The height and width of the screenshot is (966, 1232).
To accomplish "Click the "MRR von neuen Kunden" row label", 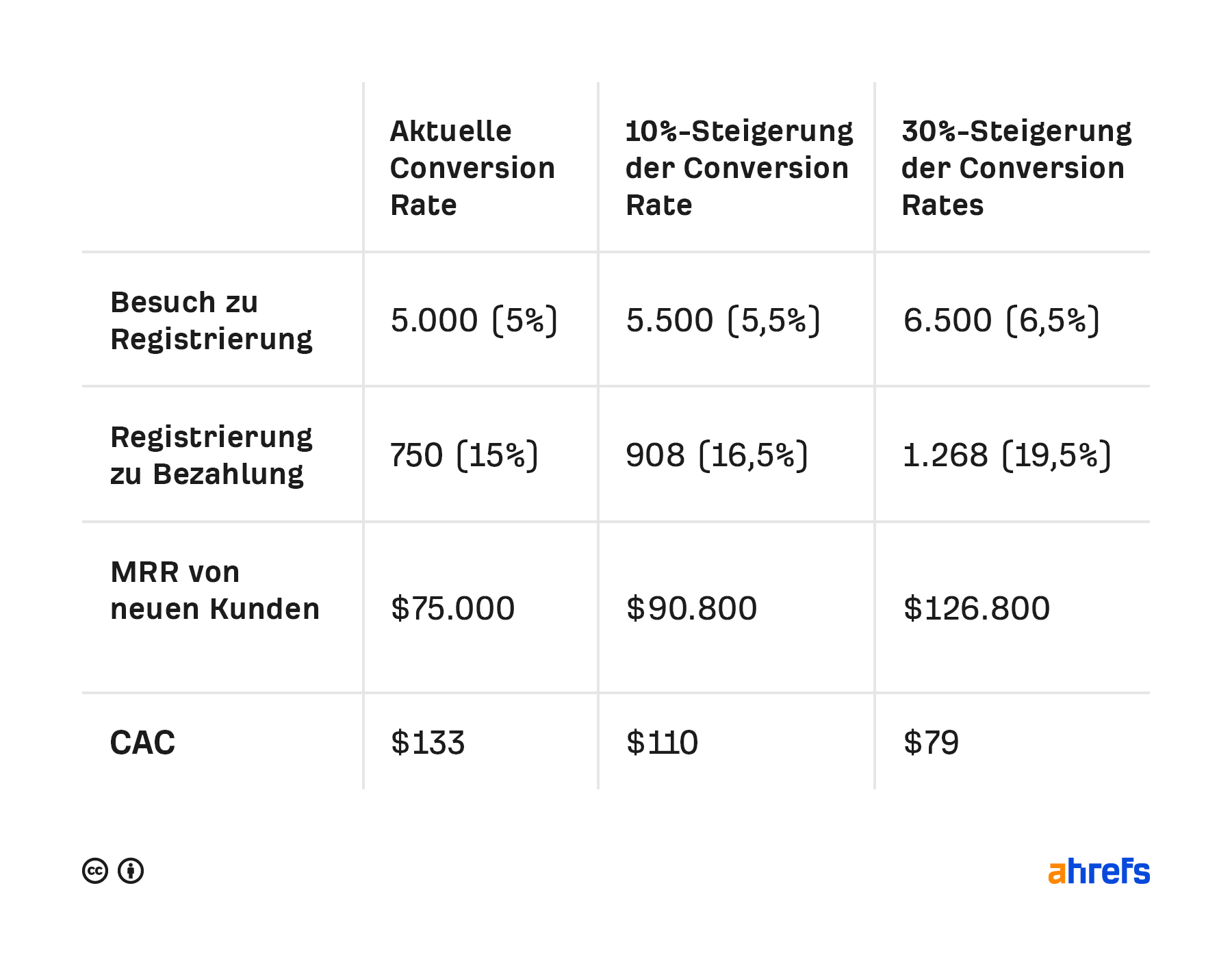I will coord(214,590).
